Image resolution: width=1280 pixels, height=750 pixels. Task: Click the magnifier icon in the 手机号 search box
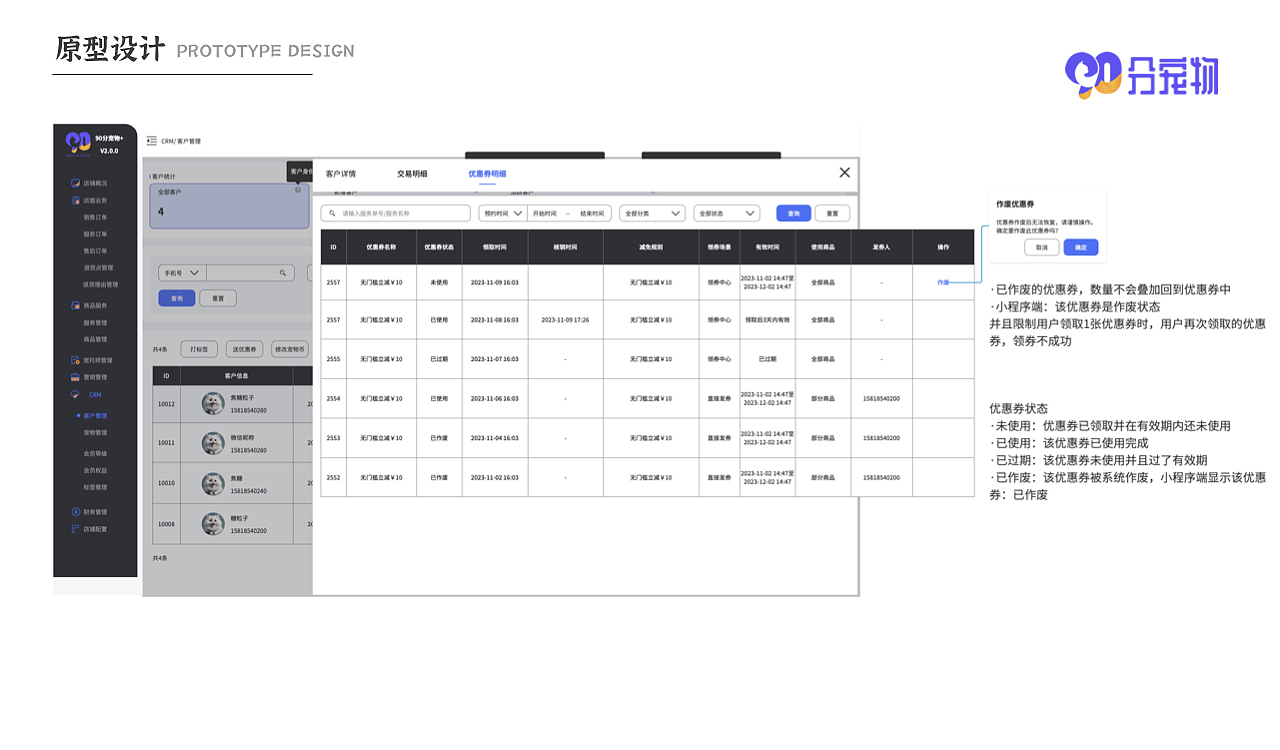tap(283, 272)
